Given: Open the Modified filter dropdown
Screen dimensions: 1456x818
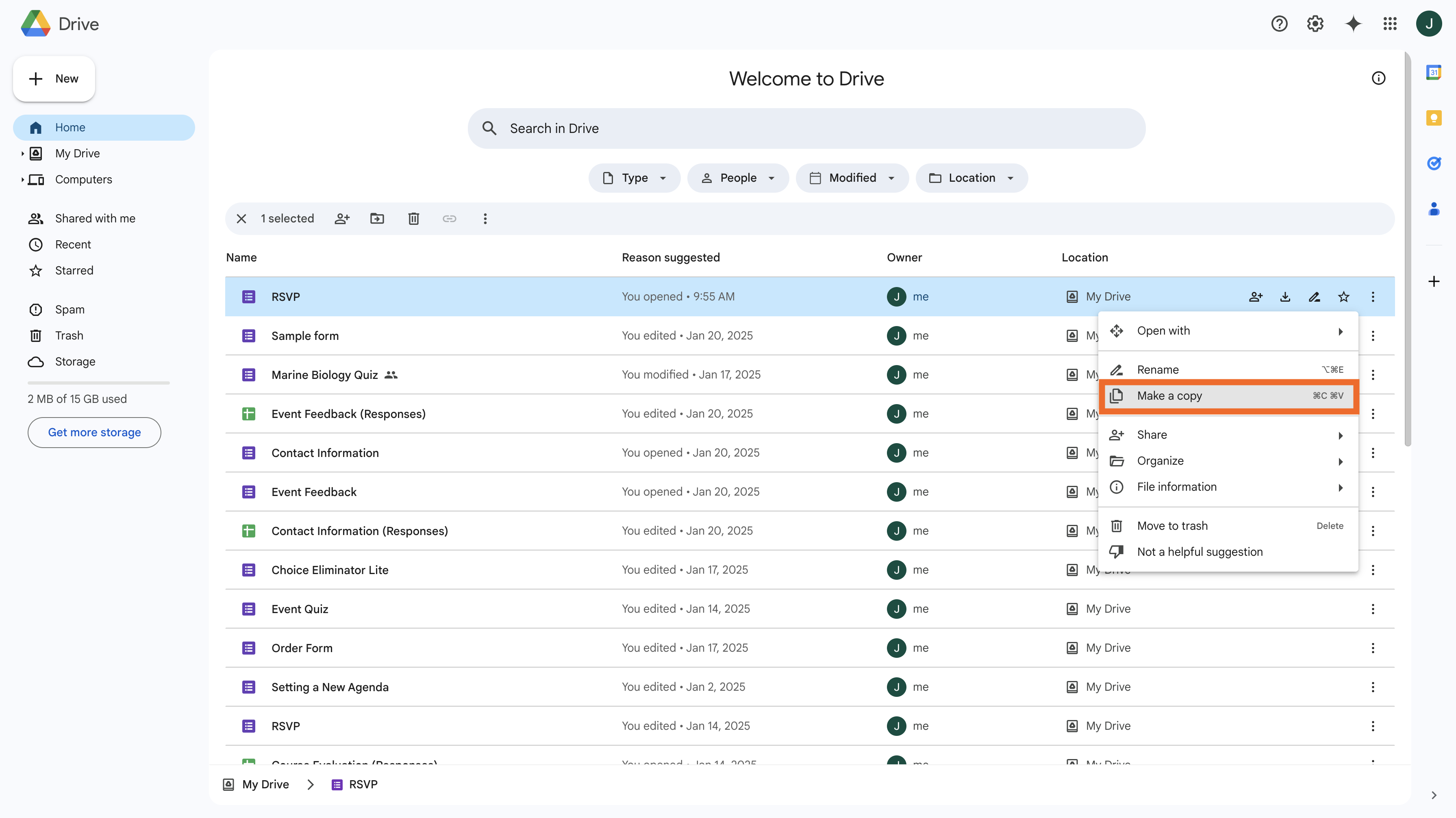Looking at the screenshot, I should point(852,178).
